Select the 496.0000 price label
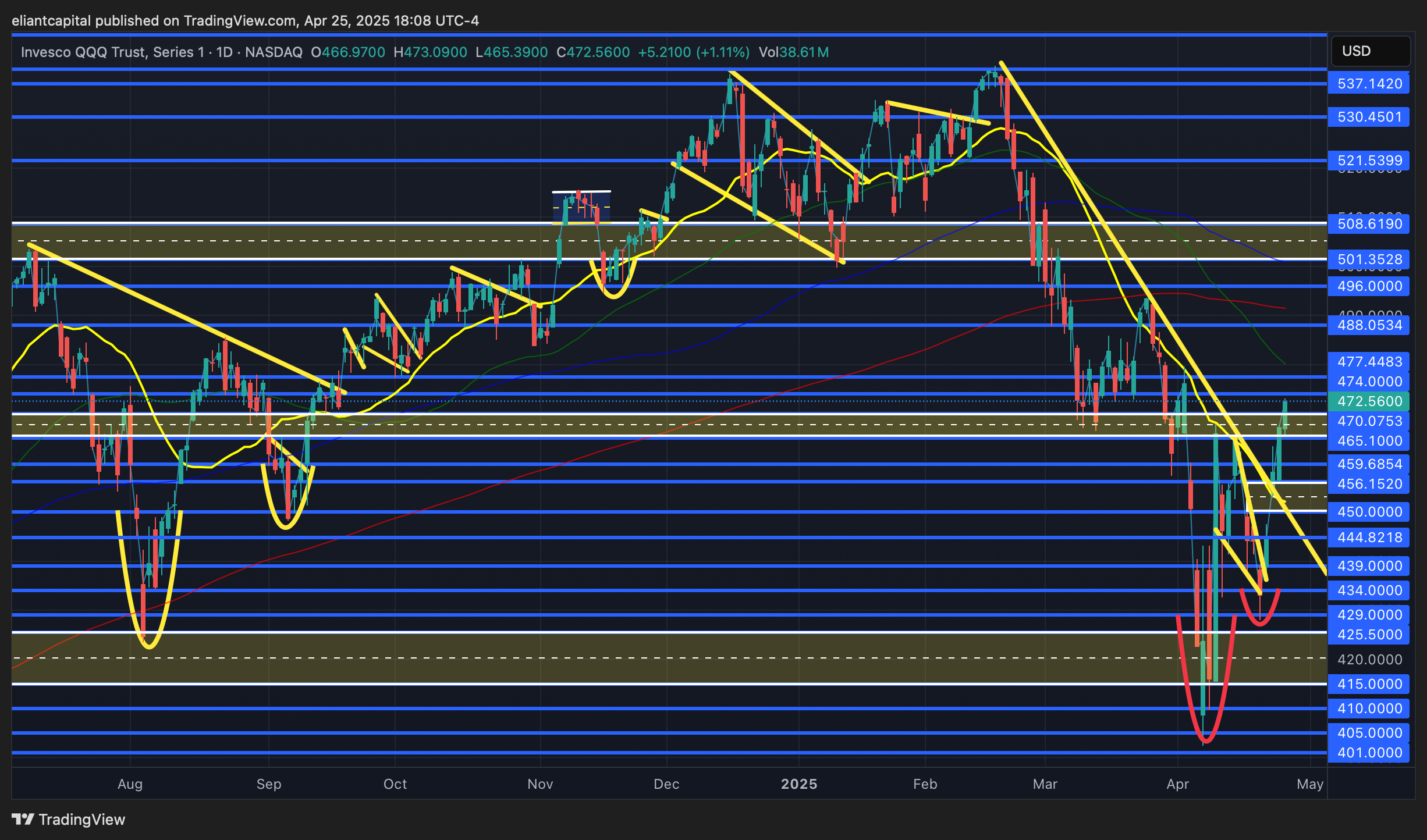 click(1369, 286)
